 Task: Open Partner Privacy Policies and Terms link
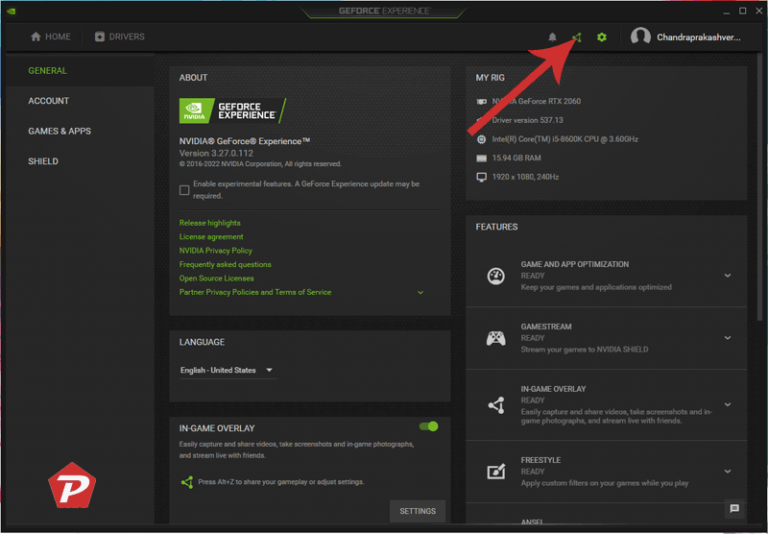[255, 292]
